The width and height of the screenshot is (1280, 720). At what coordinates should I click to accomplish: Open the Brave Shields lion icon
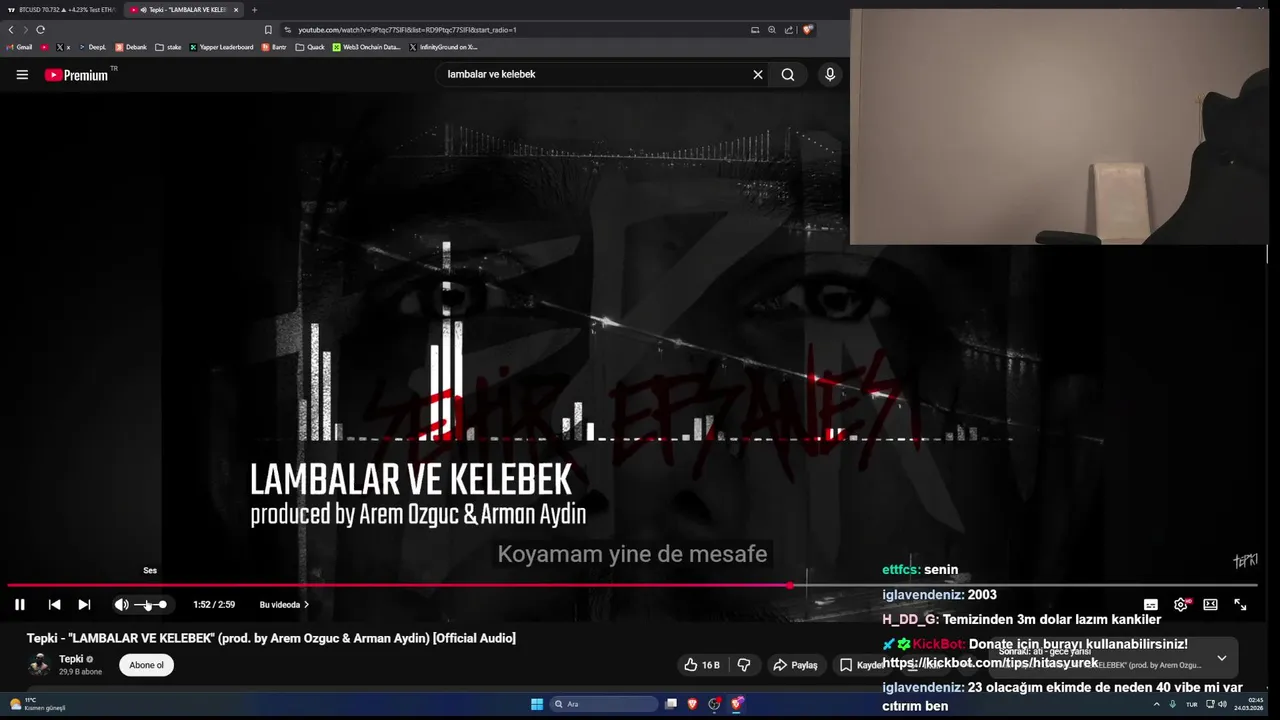[808, 30]
